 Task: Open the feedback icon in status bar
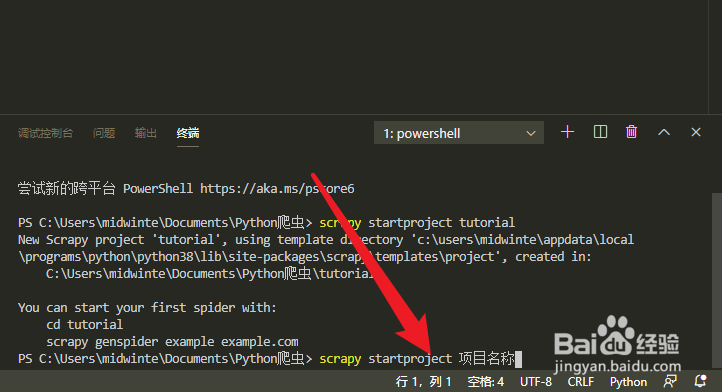point(670,381)
